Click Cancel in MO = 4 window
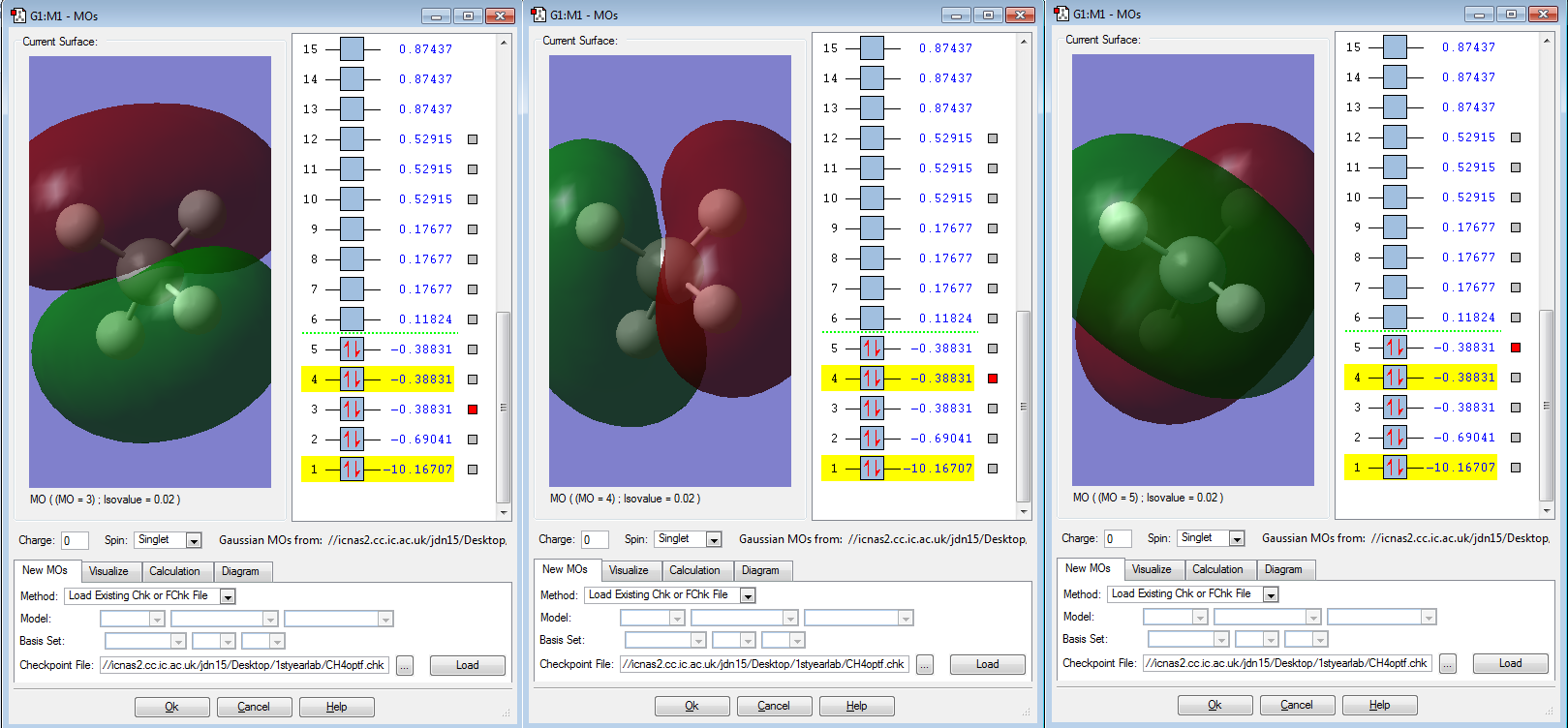The height and width of the screenshot is (728, 1568). (774, 706)
